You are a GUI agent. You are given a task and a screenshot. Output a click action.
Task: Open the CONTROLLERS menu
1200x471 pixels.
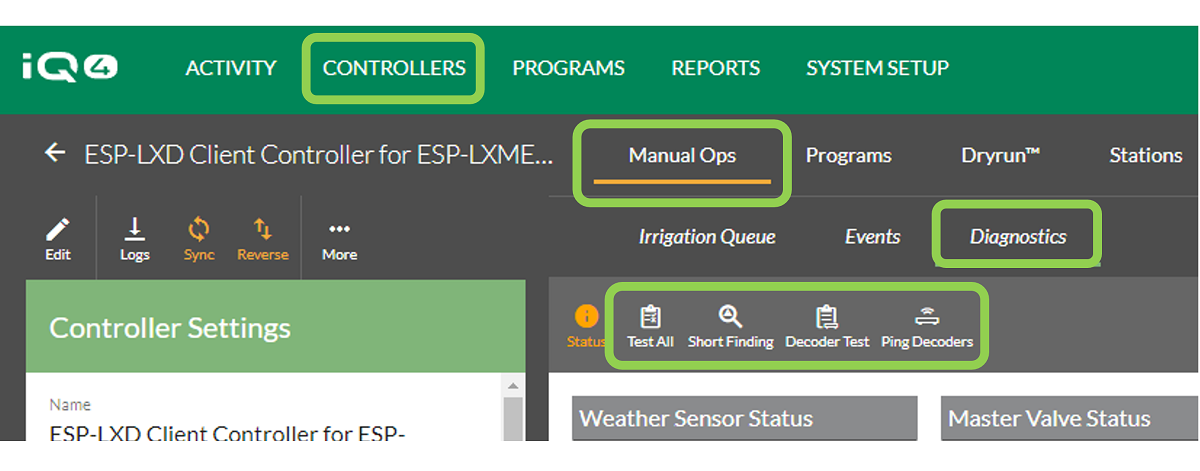pos(394,68)
